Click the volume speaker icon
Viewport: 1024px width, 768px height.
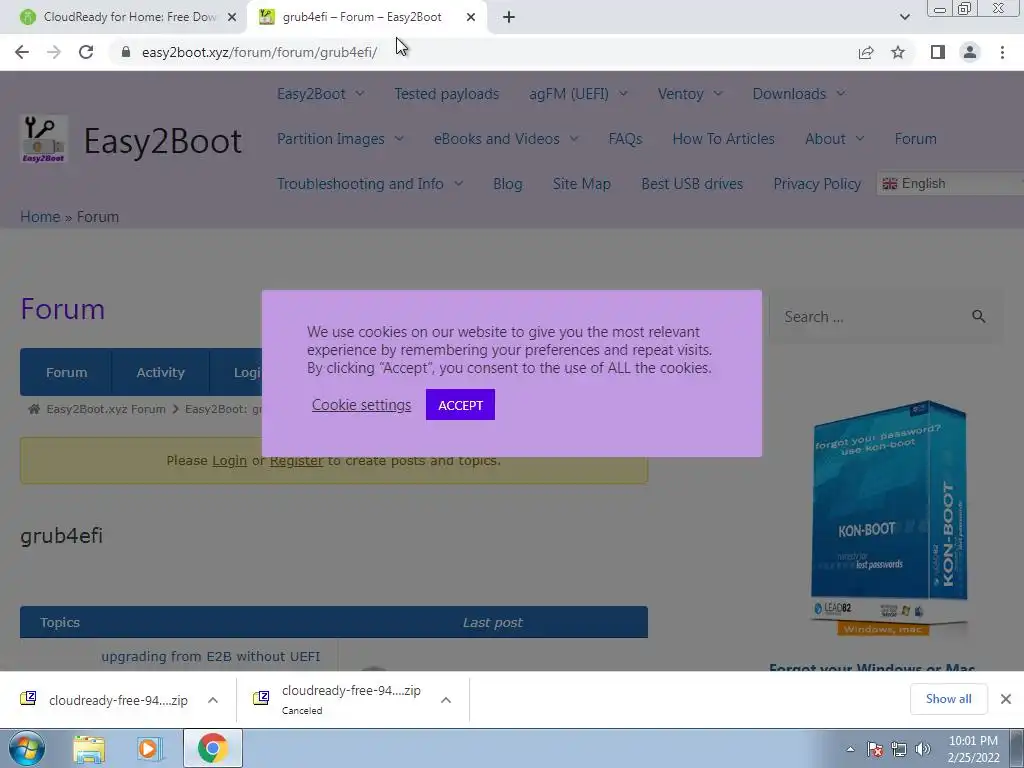(923, 750)
